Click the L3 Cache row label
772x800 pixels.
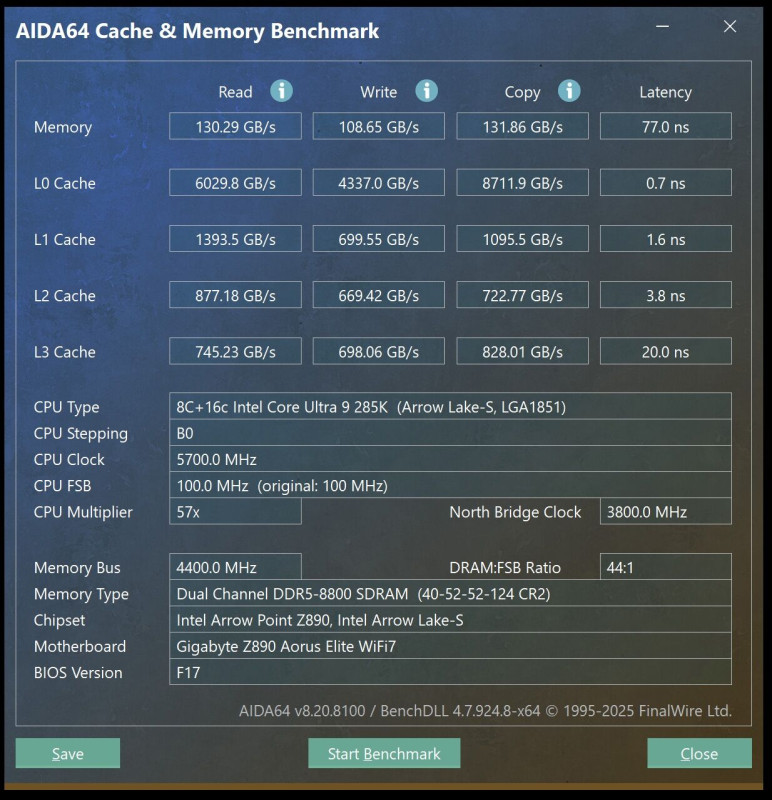[x=64, y=352]
